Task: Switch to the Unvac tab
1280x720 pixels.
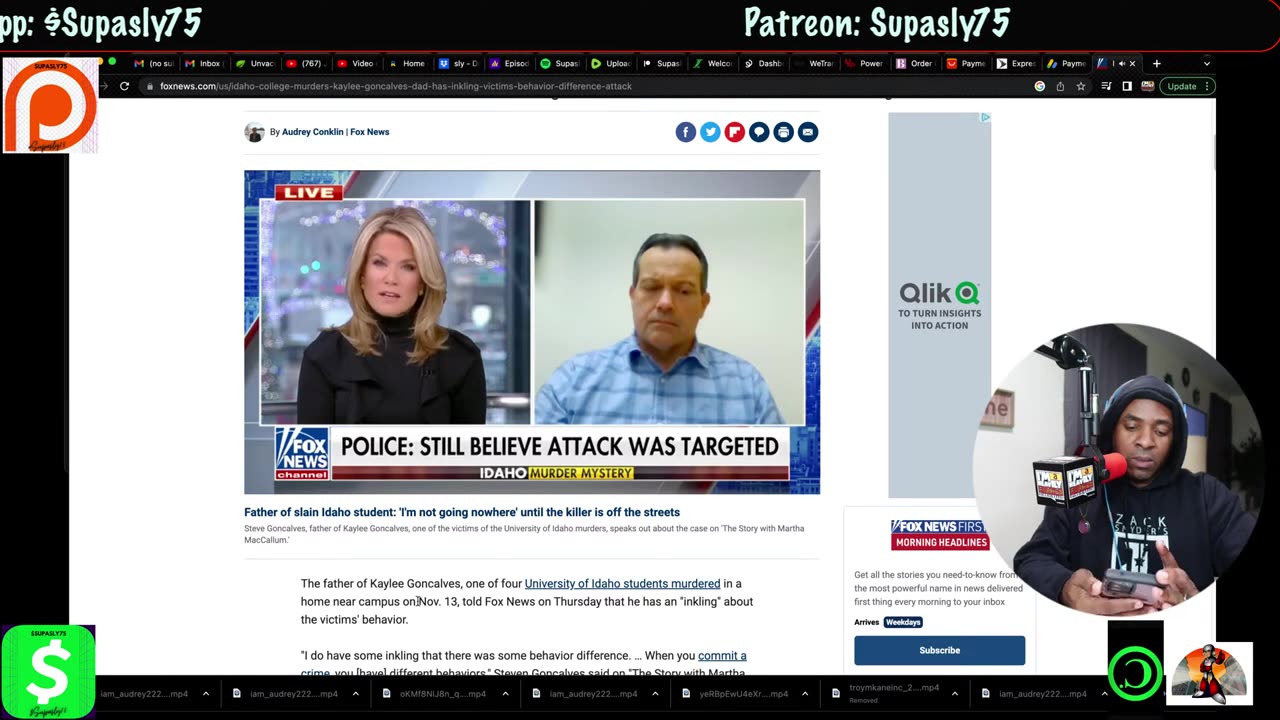Action: coord(255,63)
